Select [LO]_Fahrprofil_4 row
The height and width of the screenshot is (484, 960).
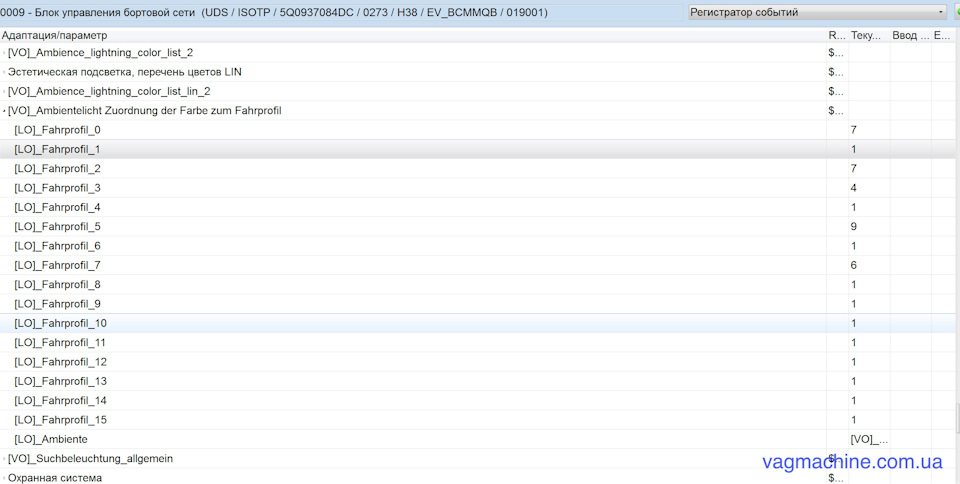[x=478, y=207]
